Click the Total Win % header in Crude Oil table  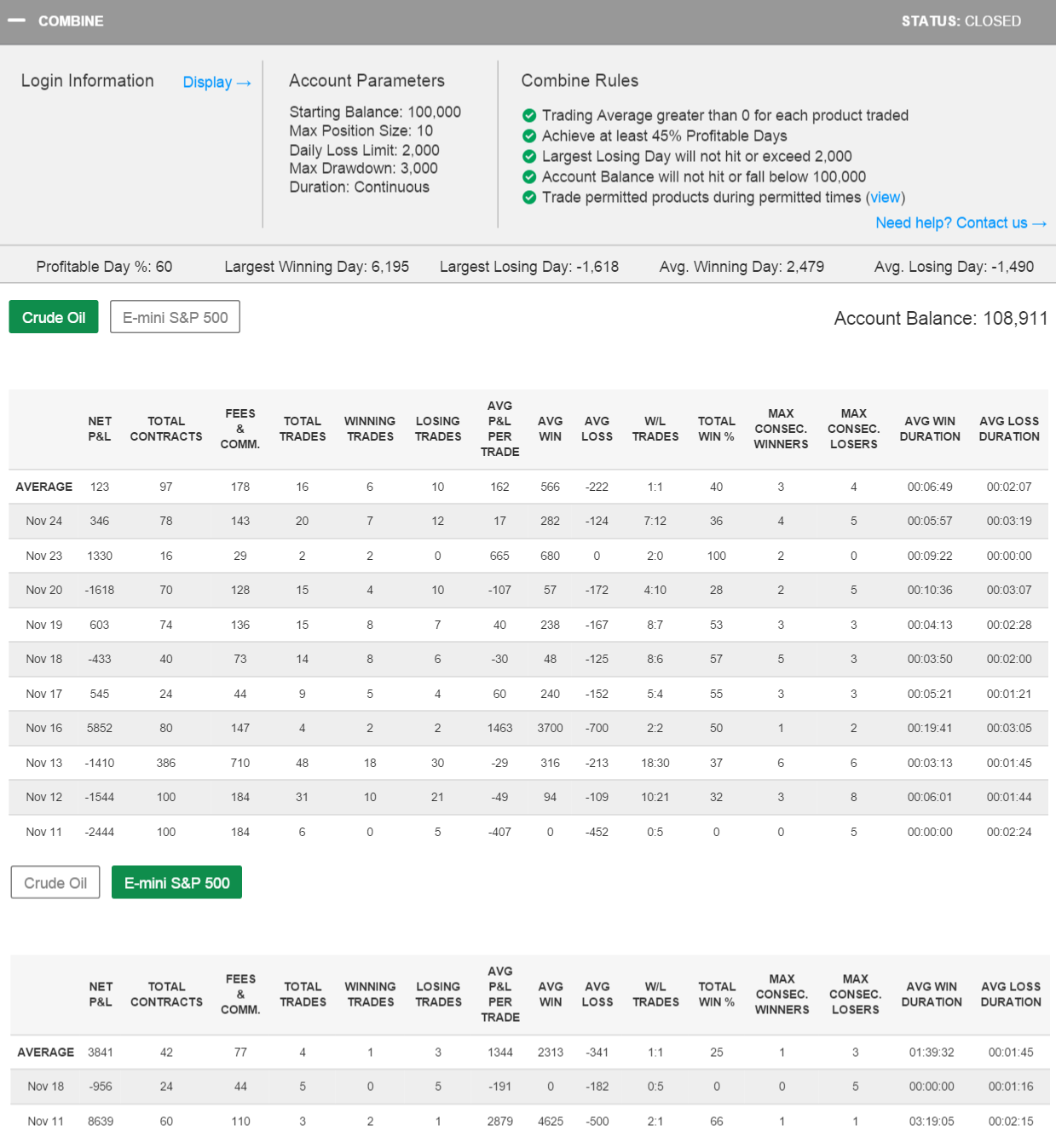tap(716, 429)
